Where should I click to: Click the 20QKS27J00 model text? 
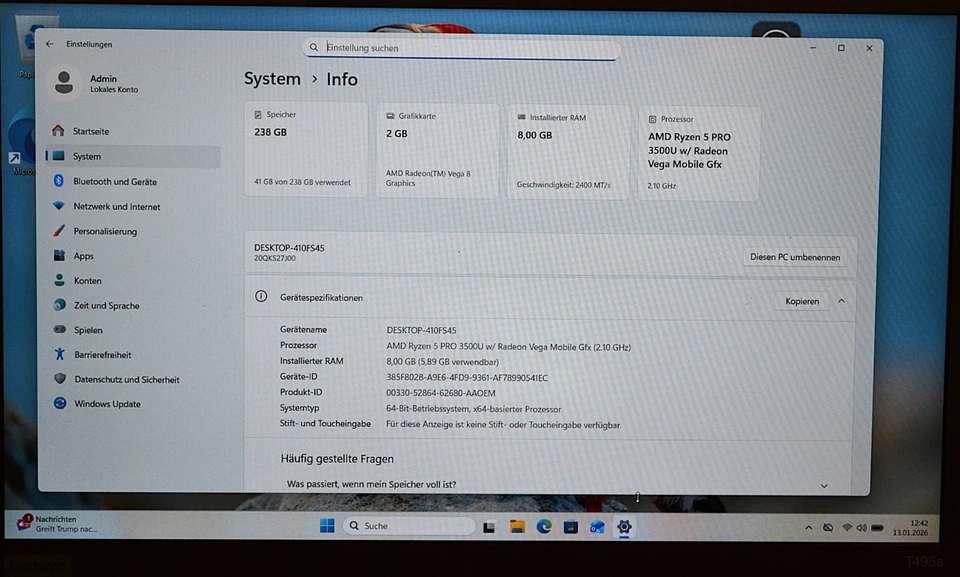274,258
